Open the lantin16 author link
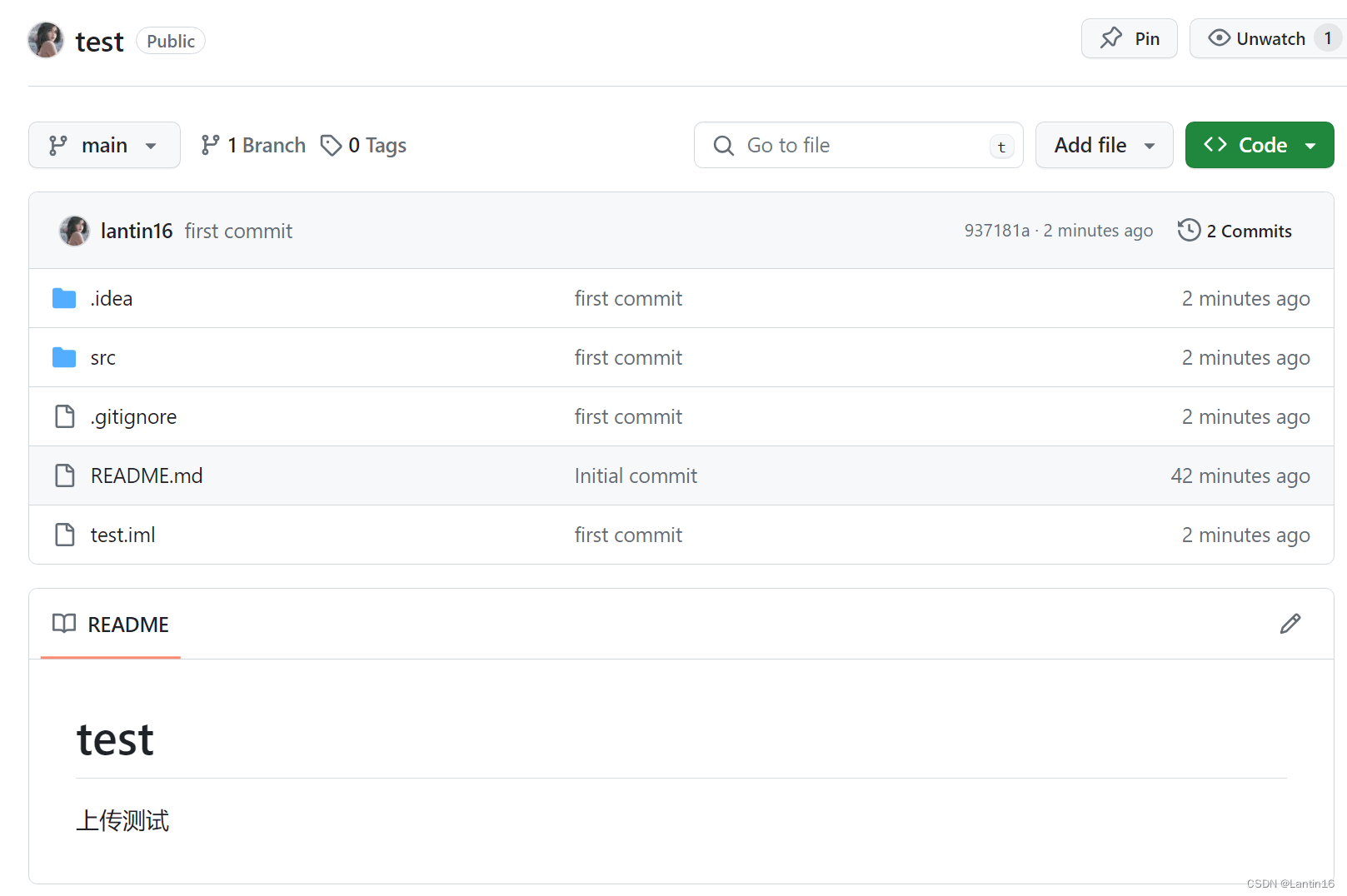This screenshot has height=896, width=1347. click(137, 231)
